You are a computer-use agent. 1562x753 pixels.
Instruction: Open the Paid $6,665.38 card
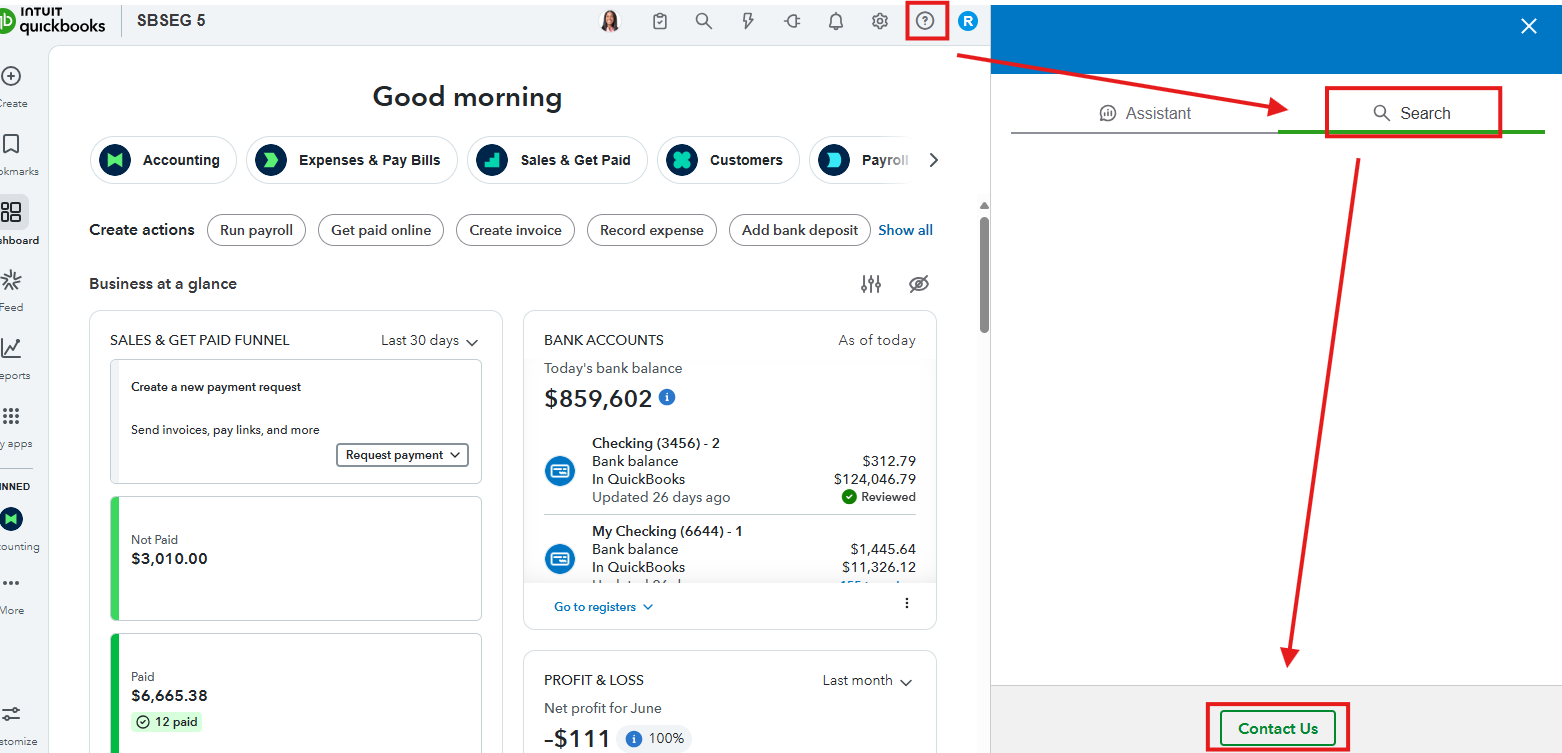point(296,692)
